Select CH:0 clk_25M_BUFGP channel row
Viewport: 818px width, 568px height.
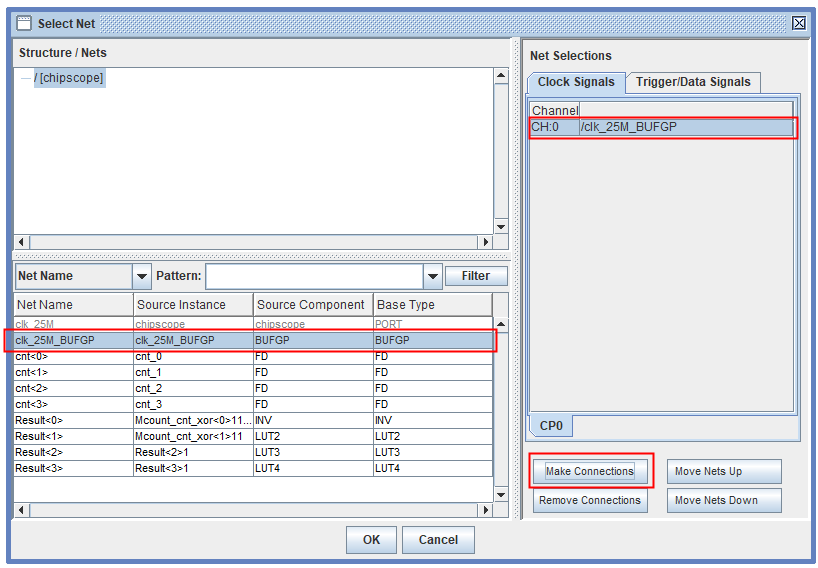(660, 127)
